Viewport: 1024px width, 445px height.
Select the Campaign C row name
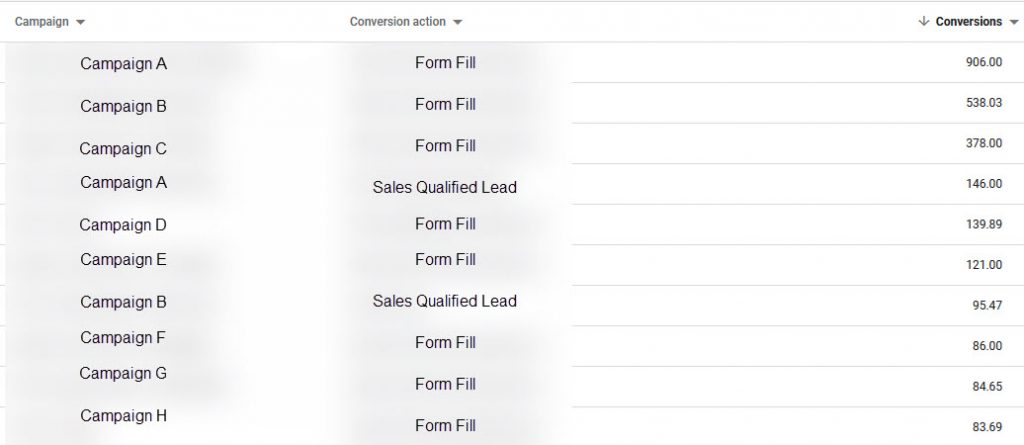point(123,149)
